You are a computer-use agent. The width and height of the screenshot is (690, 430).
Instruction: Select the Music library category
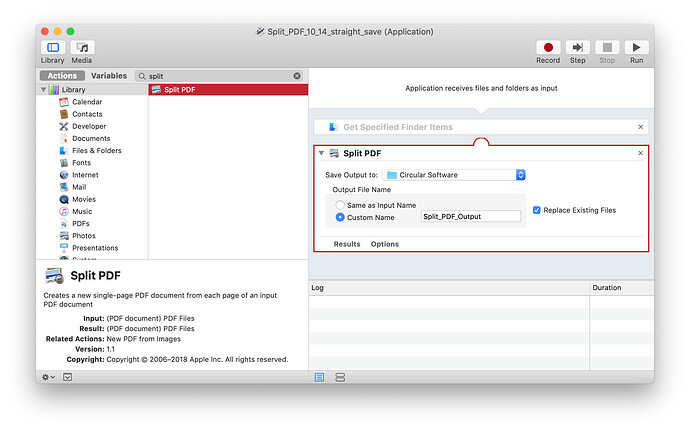(x=82, y=211)
